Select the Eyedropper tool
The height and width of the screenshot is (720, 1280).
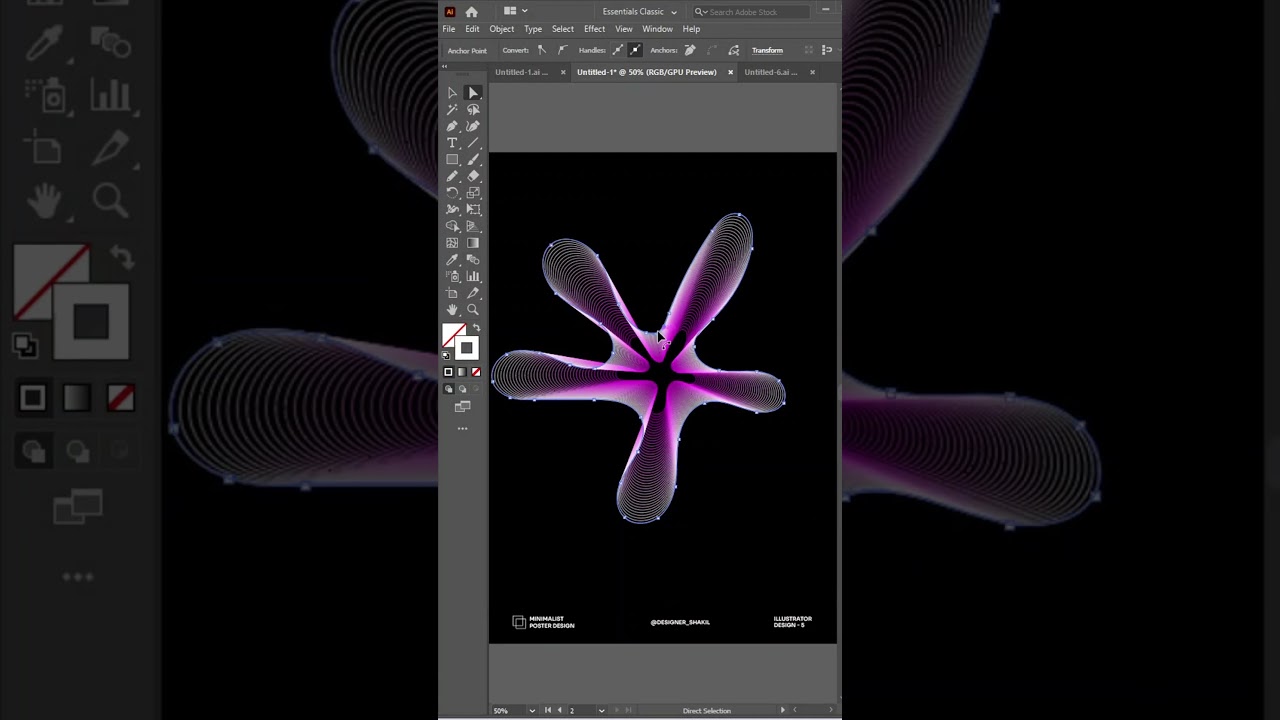tap(452, 260)
